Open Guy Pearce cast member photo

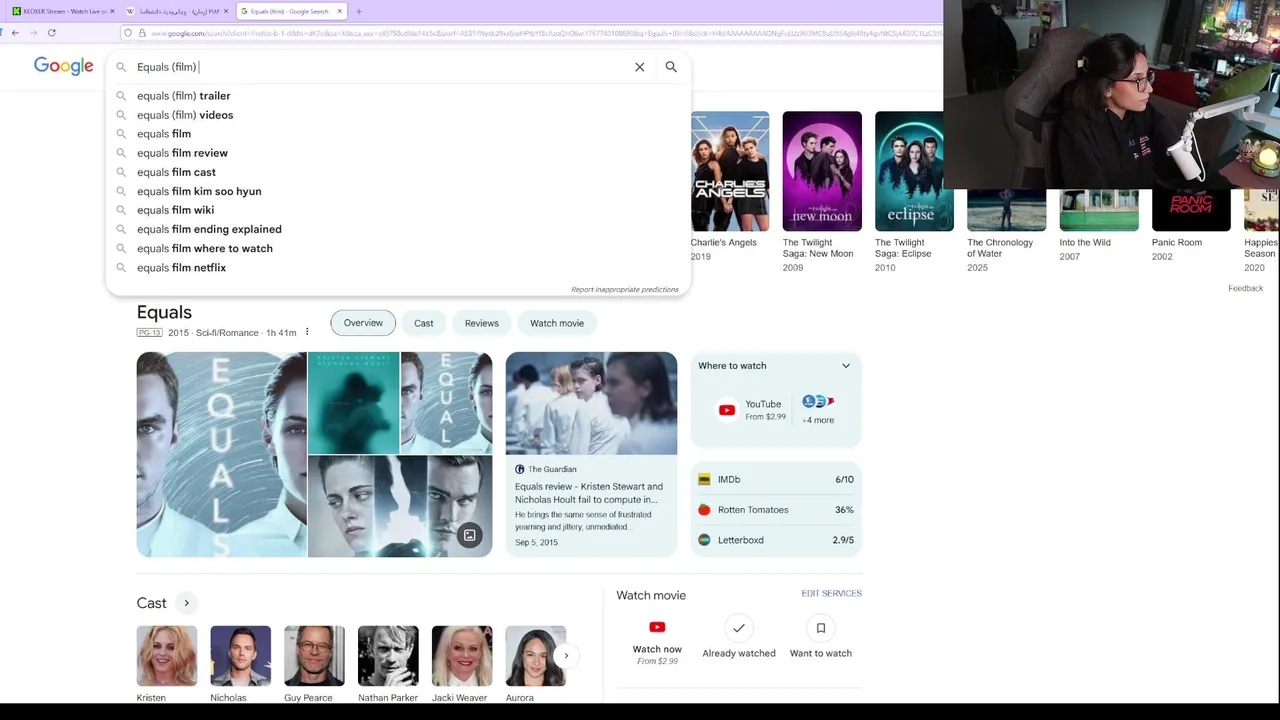[x=314, y=656]
